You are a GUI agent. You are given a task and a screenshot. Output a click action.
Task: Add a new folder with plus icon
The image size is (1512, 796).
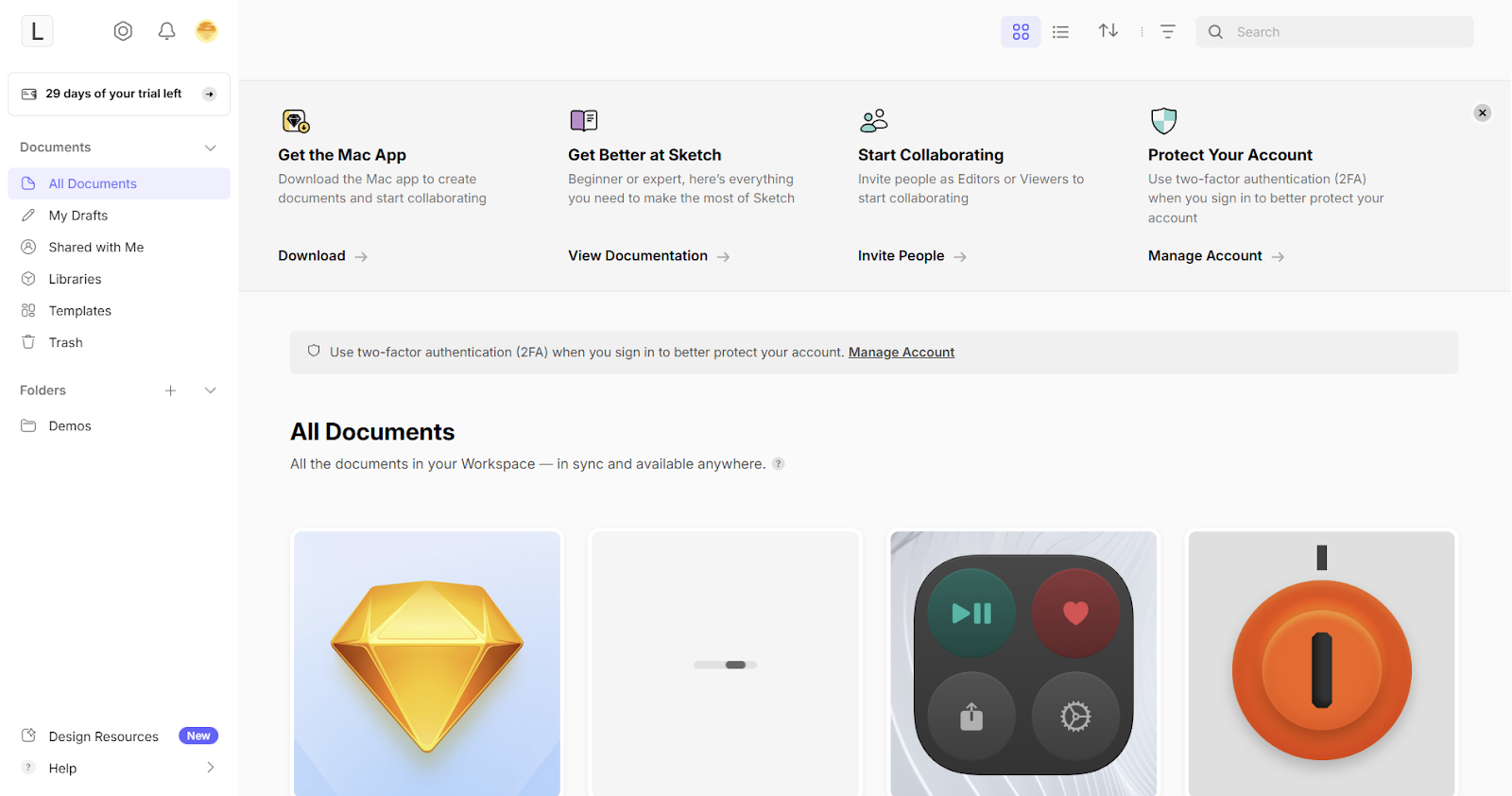point(170,390)
